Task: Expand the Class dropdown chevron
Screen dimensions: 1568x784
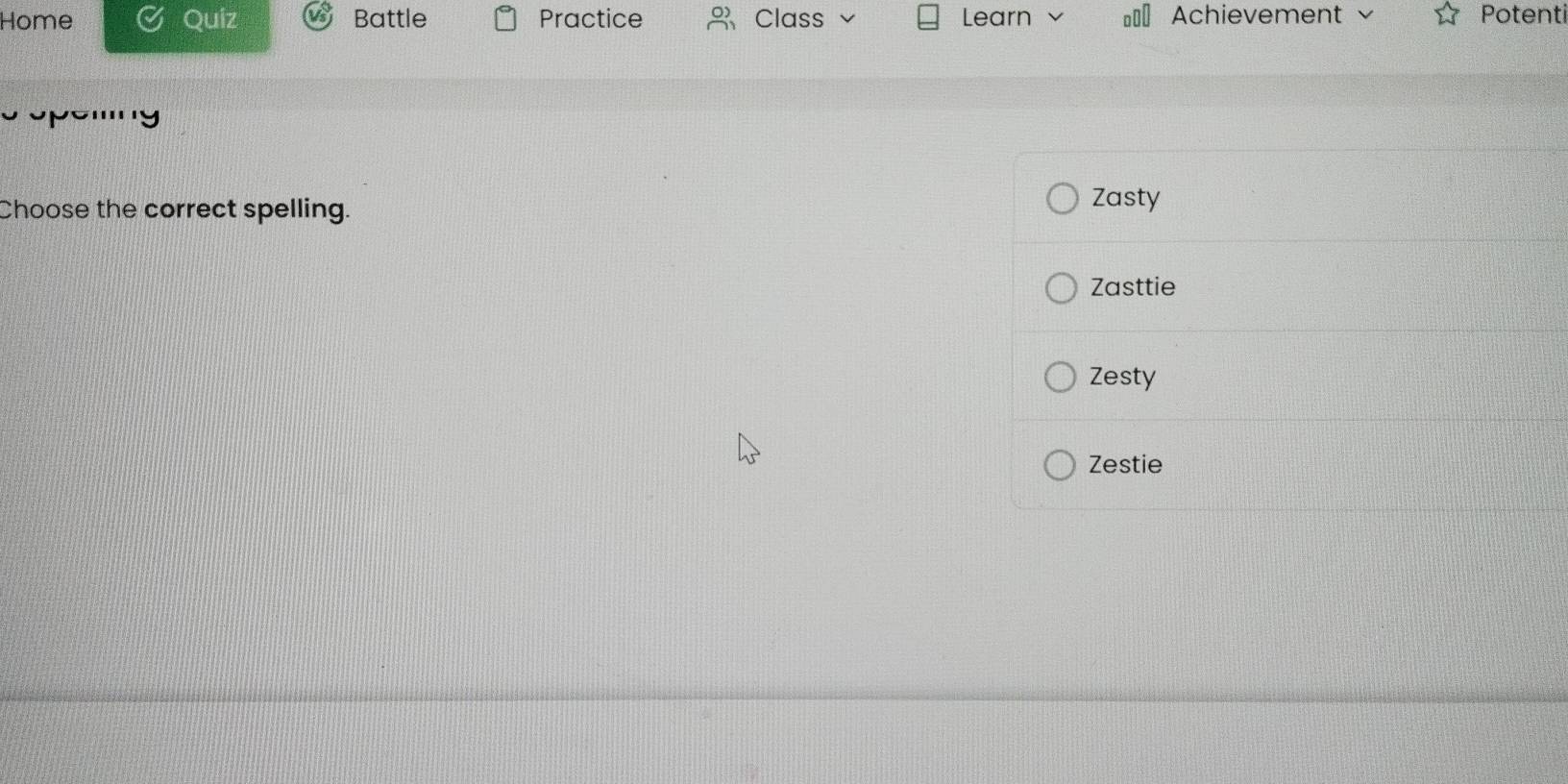Action: (847, 18)
